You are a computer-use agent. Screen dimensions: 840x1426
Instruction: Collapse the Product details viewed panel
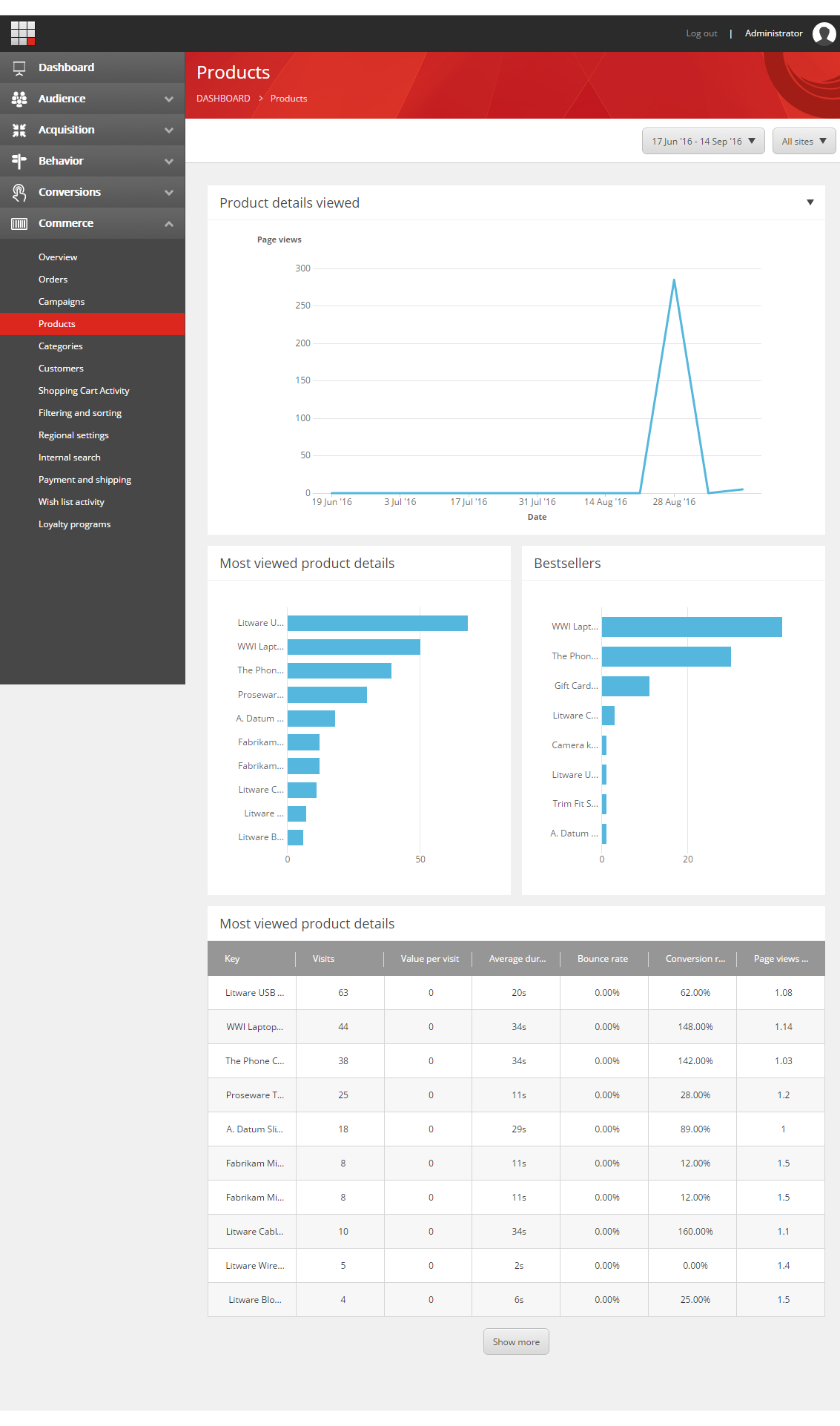pos(810,202)
